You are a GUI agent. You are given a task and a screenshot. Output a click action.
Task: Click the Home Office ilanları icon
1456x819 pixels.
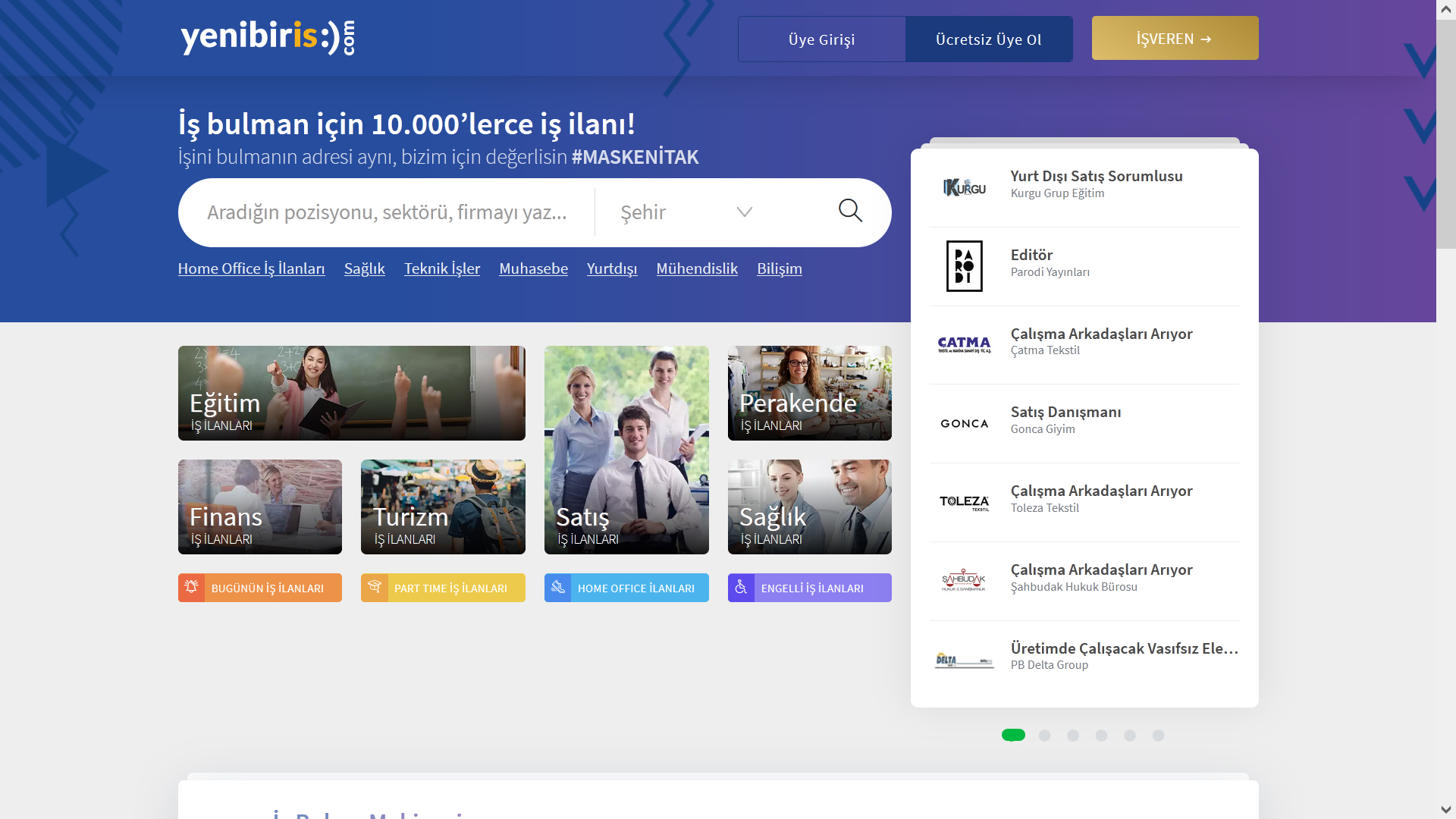(557, 587)
